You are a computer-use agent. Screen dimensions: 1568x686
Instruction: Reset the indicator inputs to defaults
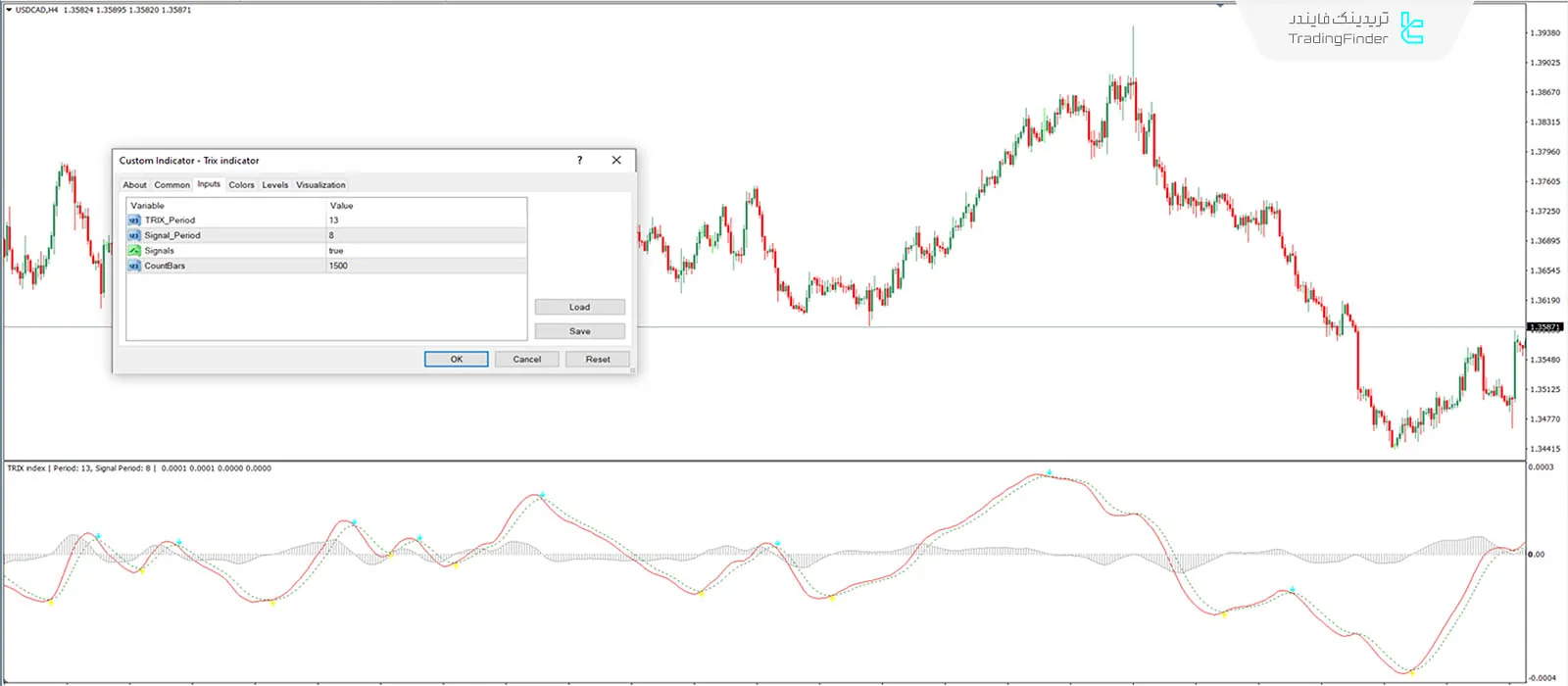tap(597, 360)
